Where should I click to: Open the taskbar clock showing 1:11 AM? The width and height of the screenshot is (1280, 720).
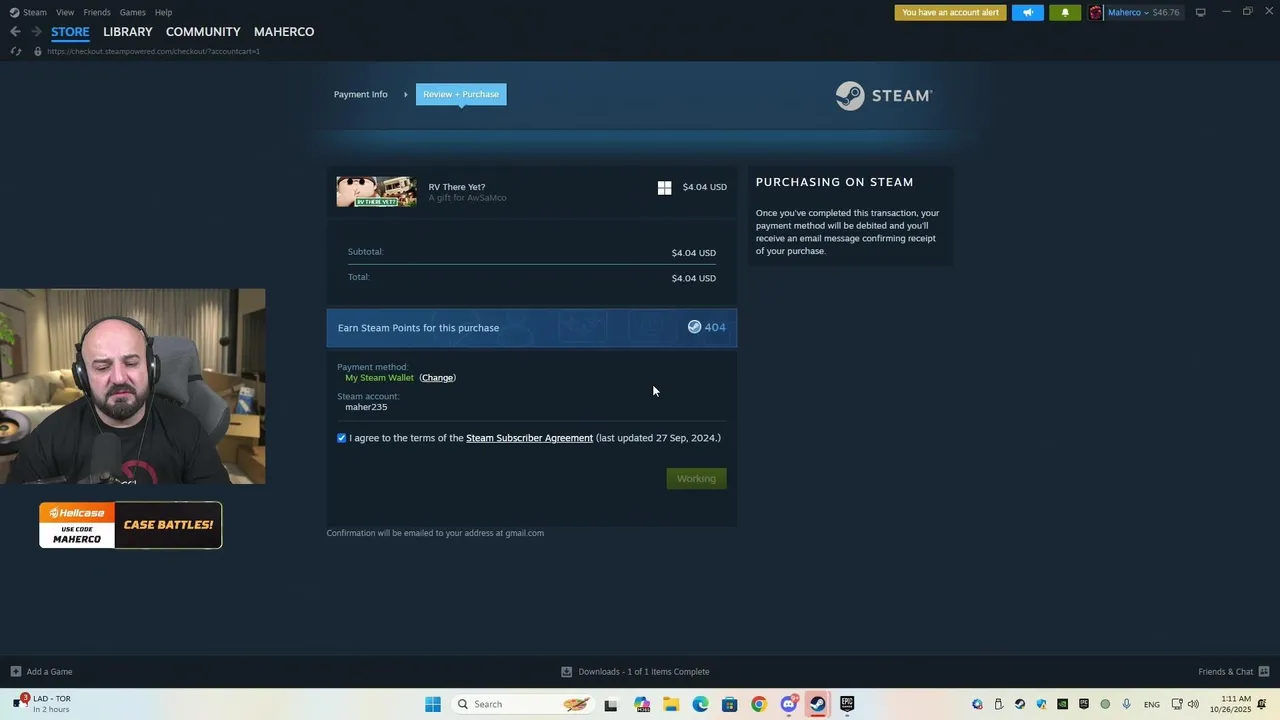pyautogui.click(x=1230, y=704)
